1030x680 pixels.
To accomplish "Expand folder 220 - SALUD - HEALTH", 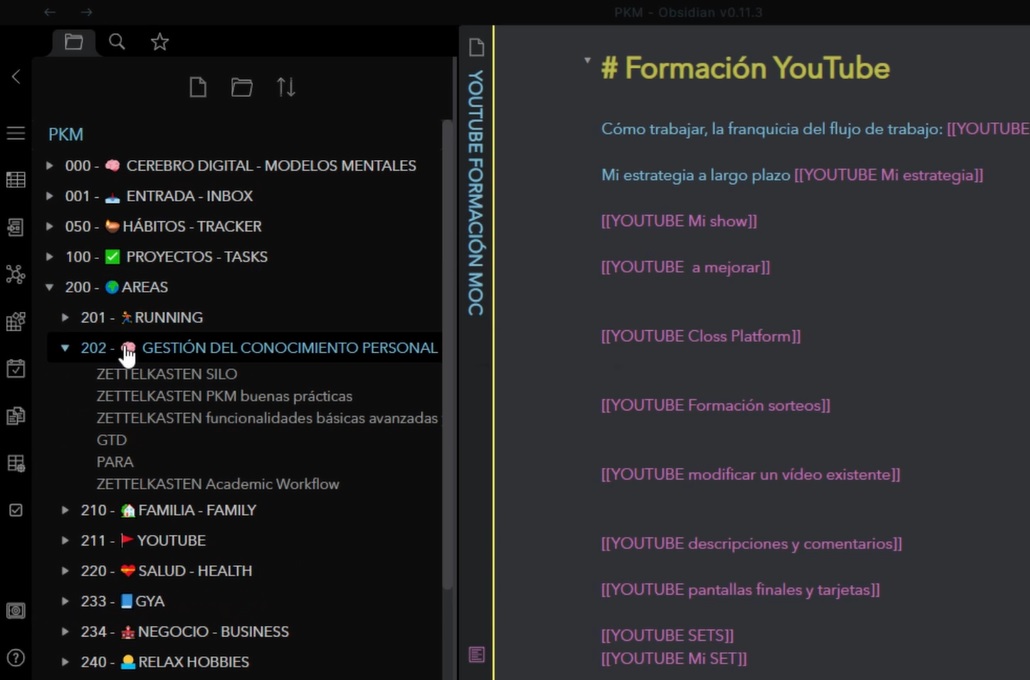I will coord(66,570).
